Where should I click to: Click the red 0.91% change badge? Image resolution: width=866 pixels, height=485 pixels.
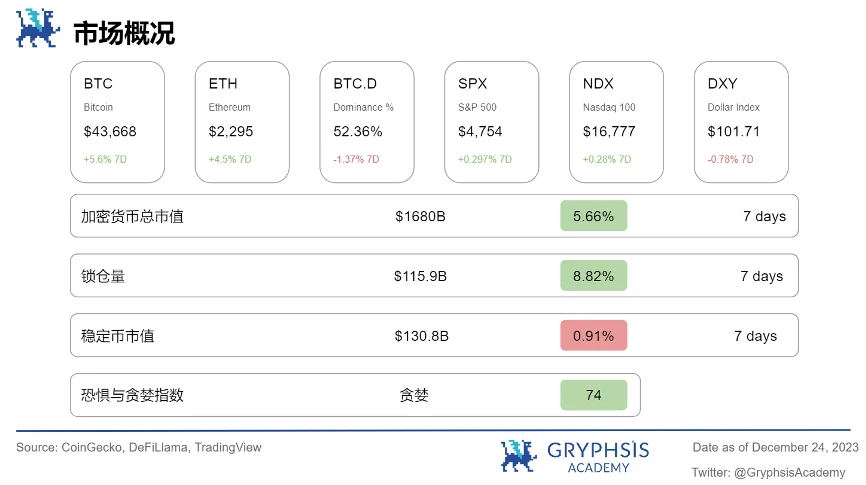[593, 336]
